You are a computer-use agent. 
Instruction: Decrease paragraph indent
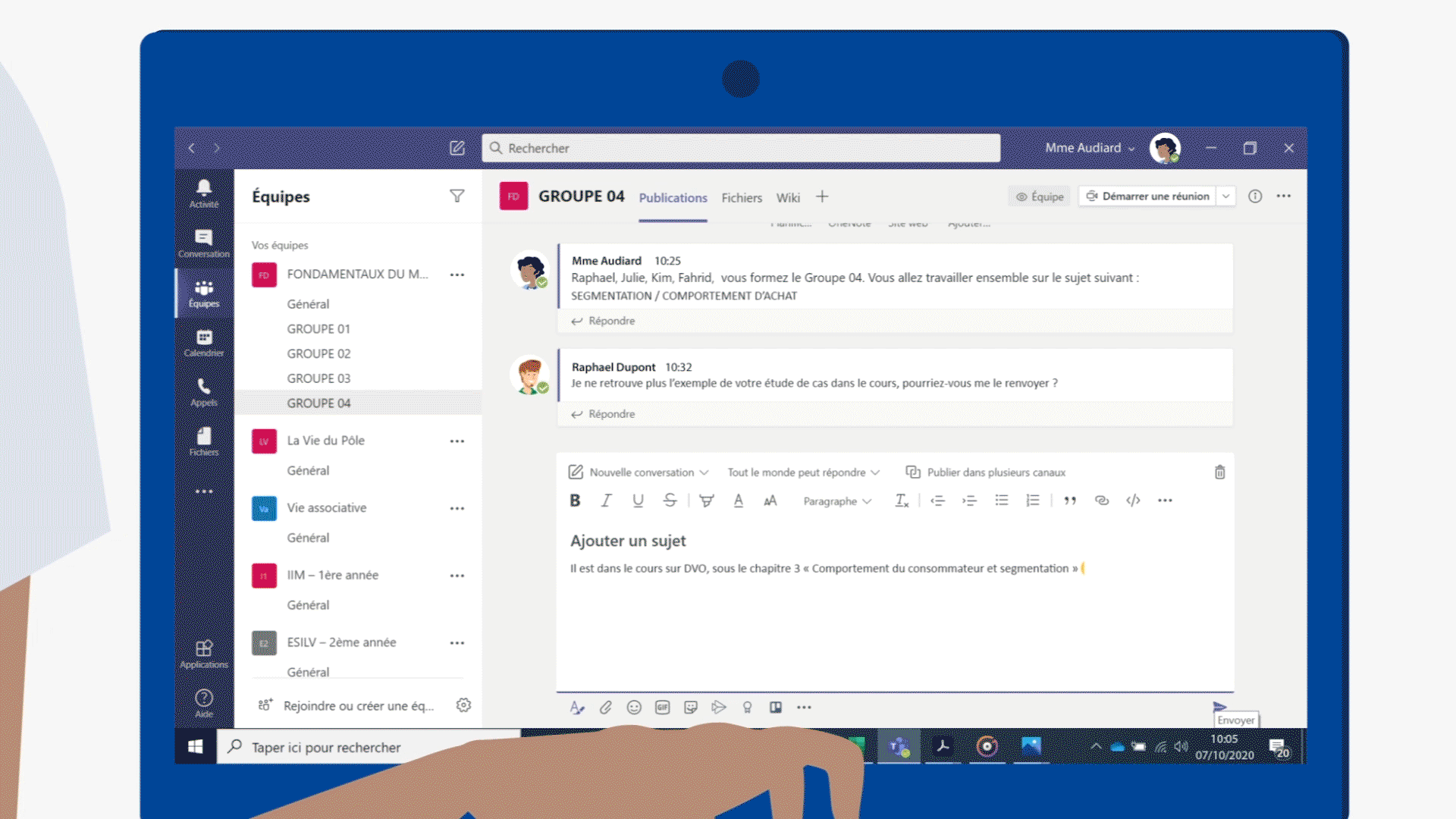pyautogui.click(x=938, y=500)
